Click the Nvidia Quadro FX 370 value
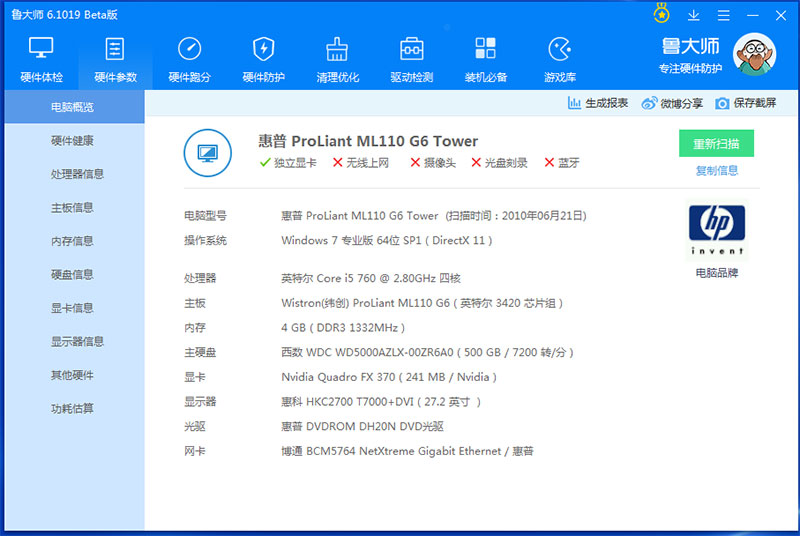Image resolution: width=800 pixels, height=536 pixels. pos(388,377)
